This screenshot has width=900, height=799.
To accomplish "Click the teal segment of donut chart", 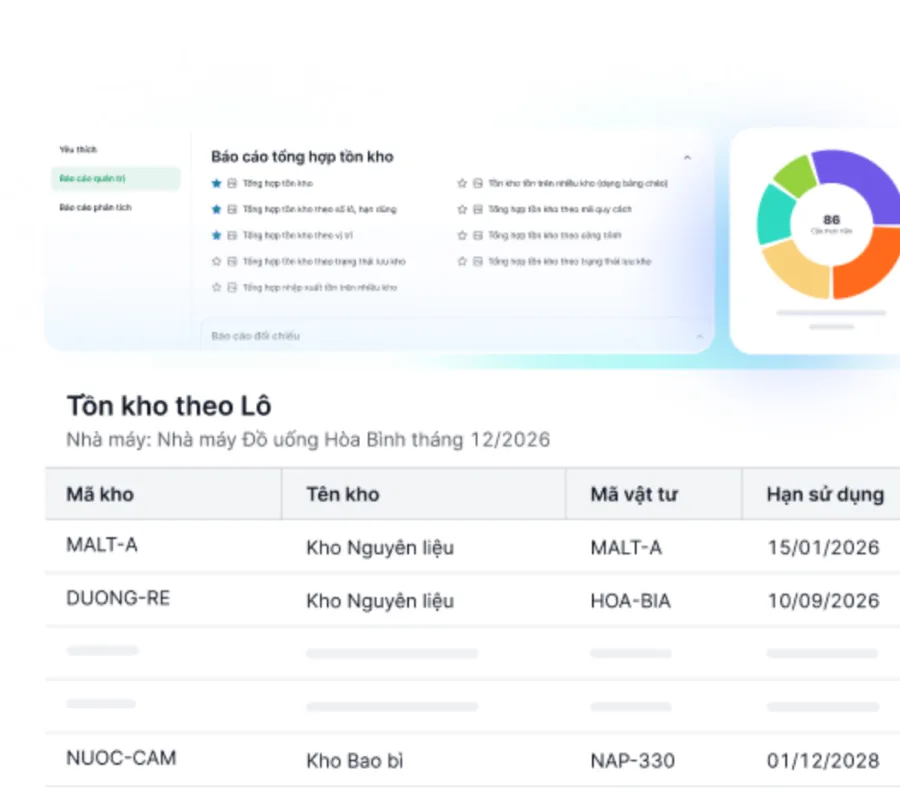I will click(774, 215).
